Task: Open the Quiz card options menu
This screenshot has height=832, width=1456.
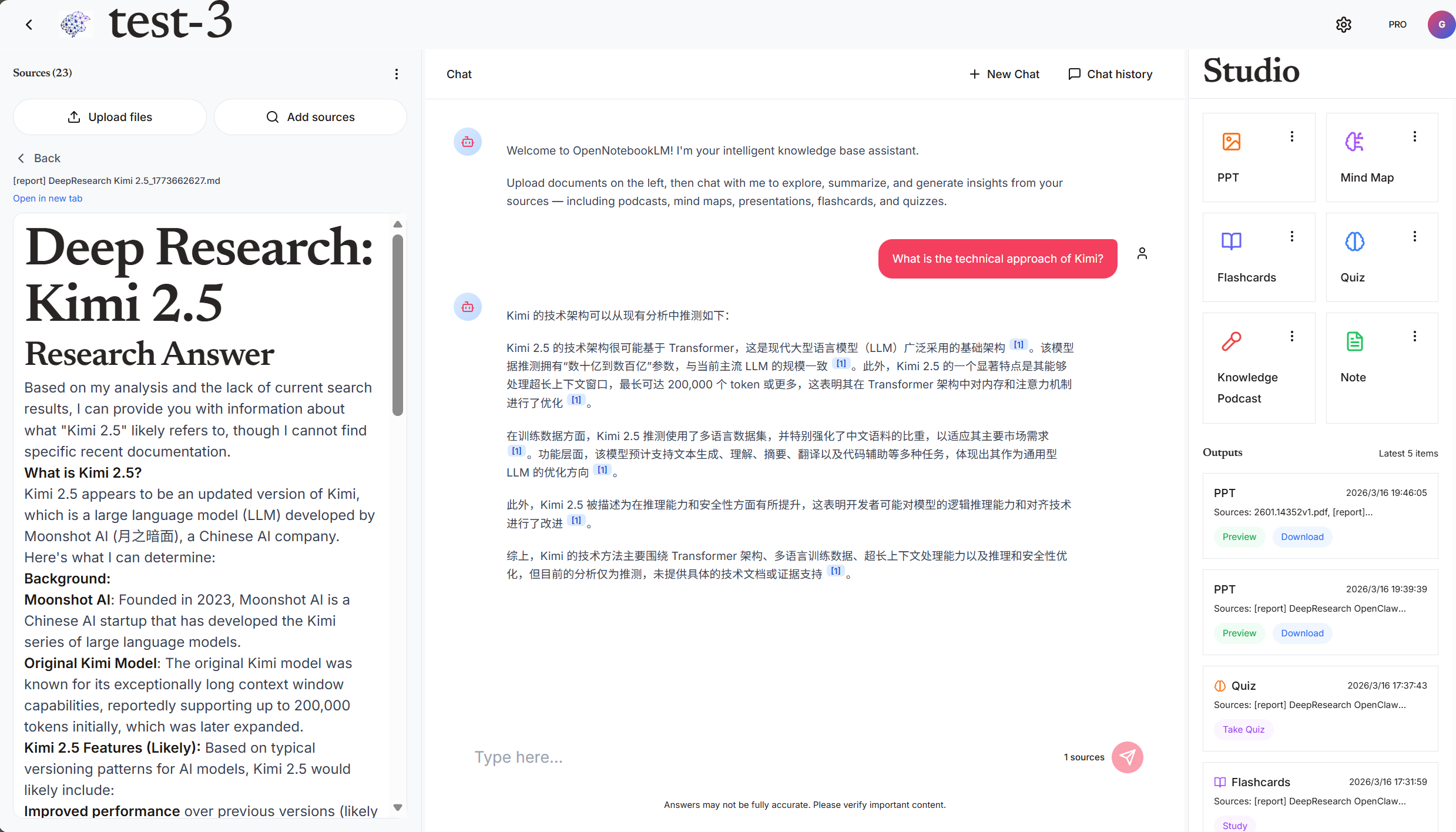Action: coord(1414,236)
